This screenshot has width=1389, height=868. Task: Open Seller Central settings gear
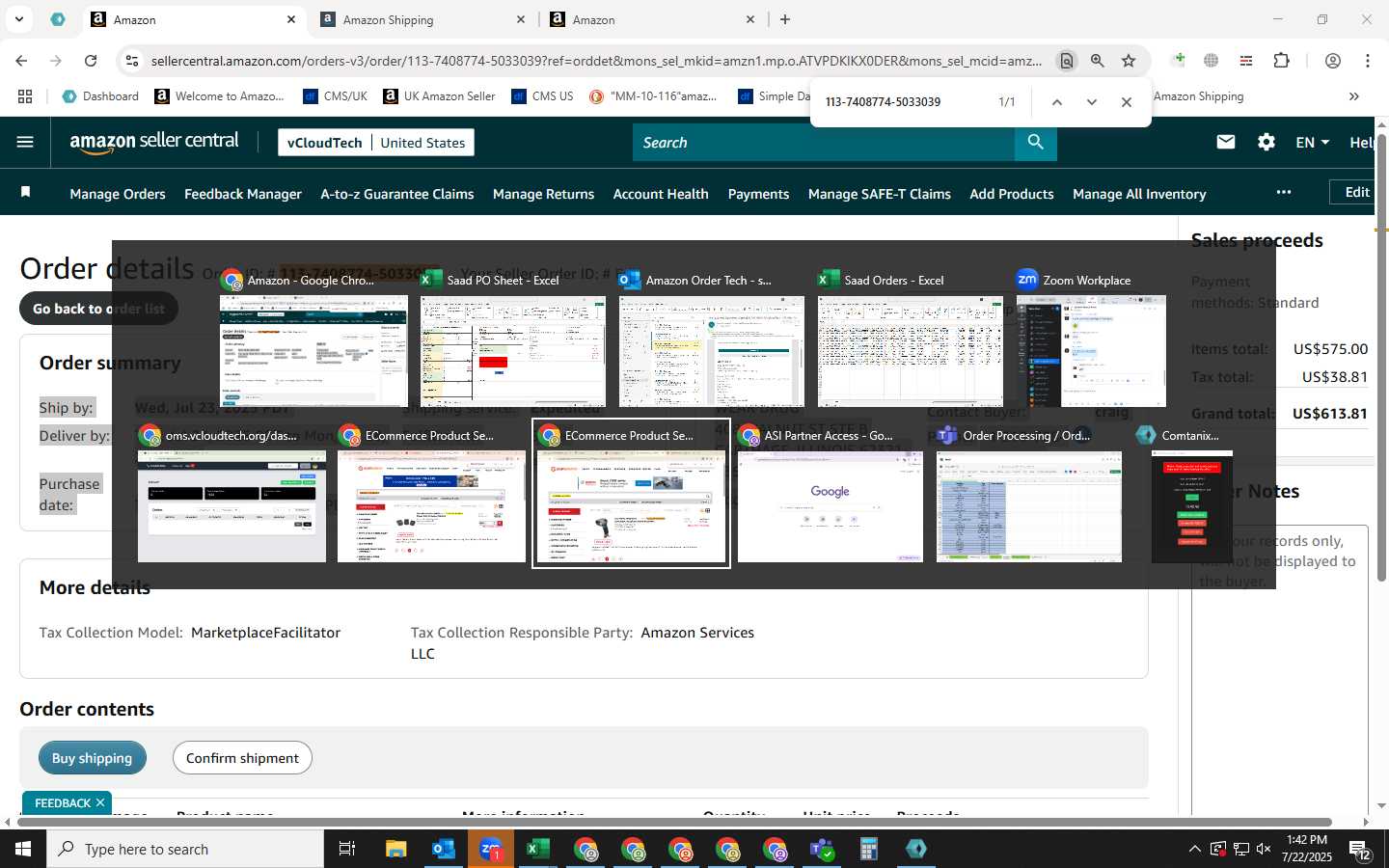(x=1266, y=142)
